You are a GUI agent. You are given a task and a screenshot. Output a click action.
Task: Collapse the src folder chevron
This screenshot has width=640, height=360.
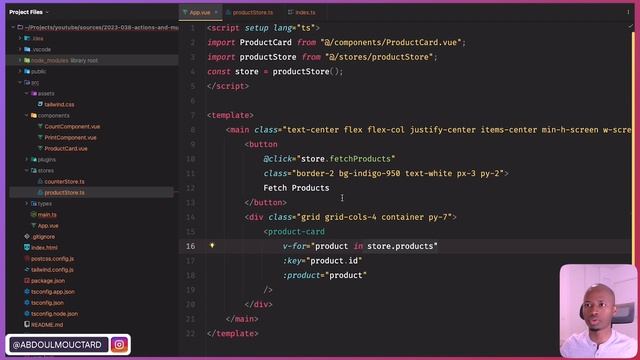coord(20,82)
